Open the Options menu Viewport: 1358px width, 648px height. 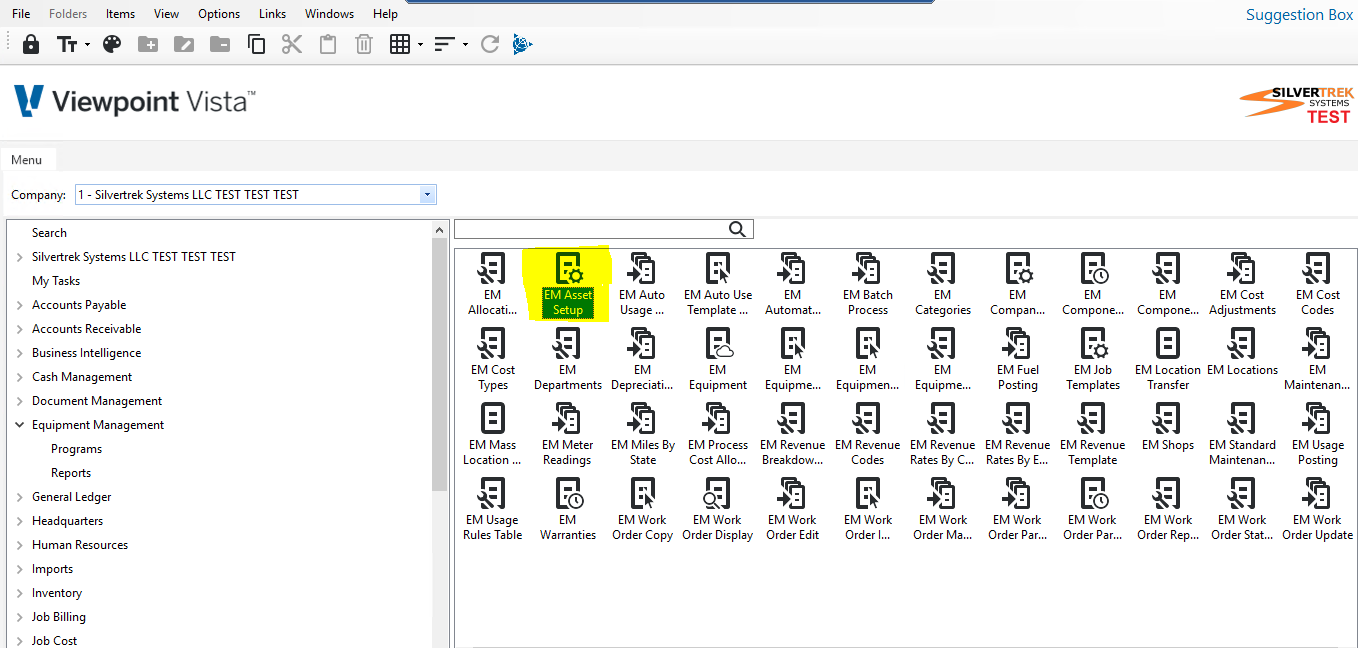tap(219, 14)
